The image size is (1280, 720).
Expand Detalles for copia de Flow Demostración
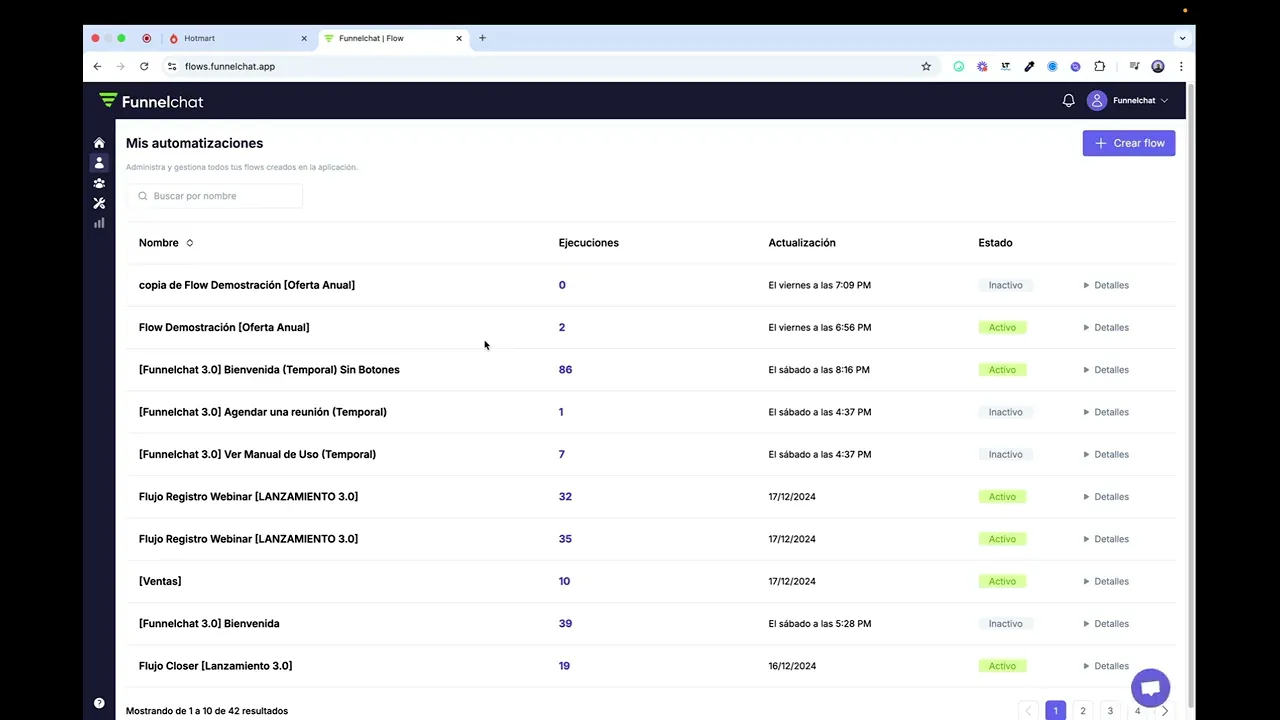tap(1106, 285)
